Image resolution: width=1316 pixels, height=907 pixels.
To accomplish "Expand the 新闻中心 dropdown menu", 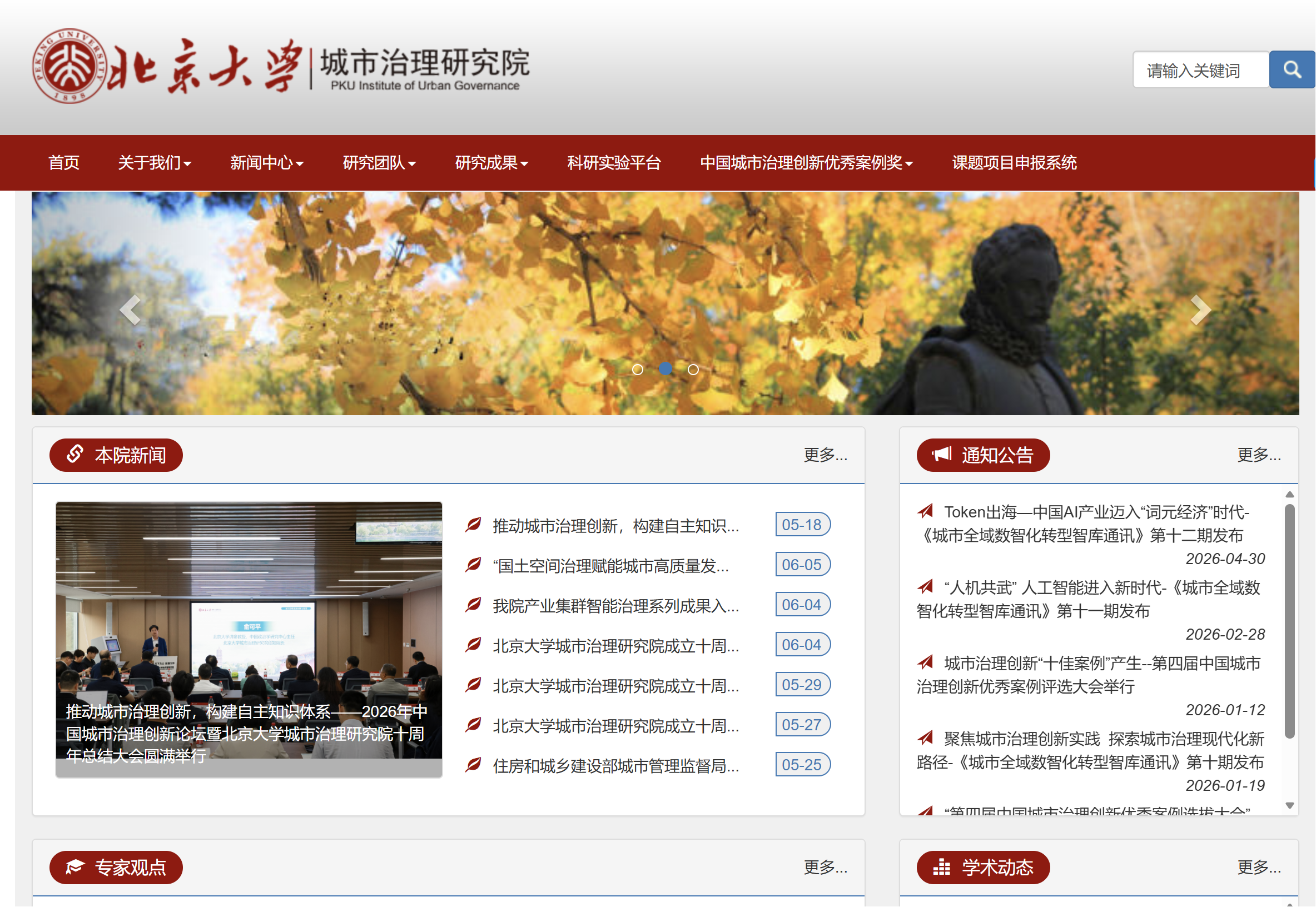I will (267, 163).
